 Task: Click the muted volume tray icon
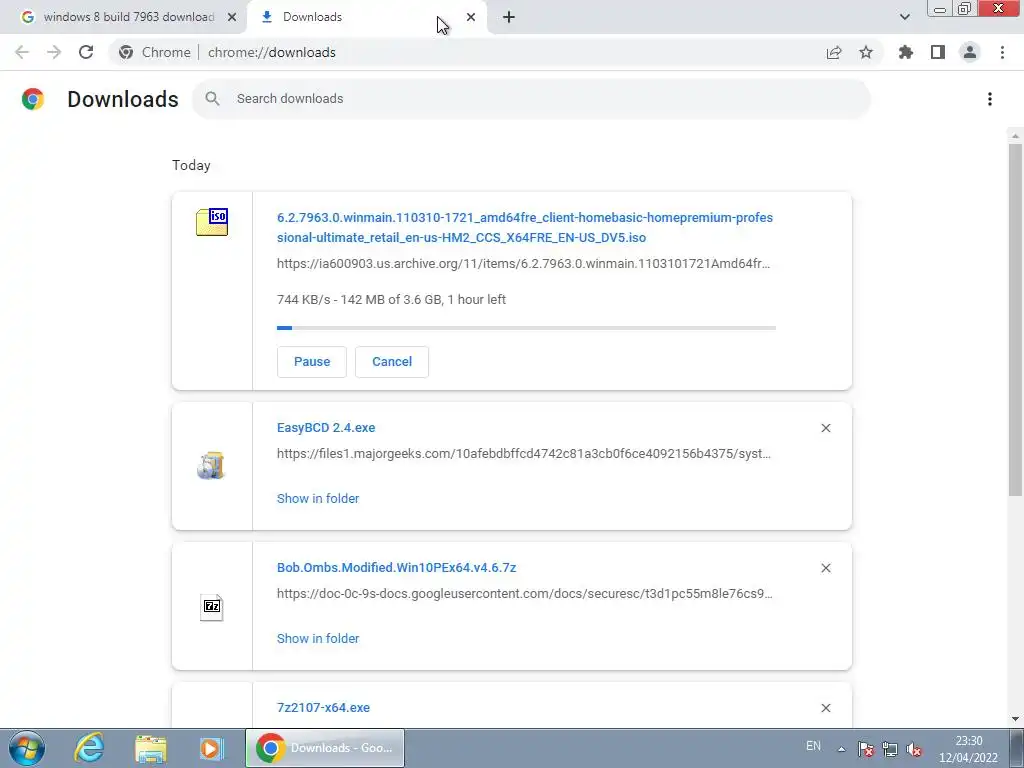(x=914, y=749)
